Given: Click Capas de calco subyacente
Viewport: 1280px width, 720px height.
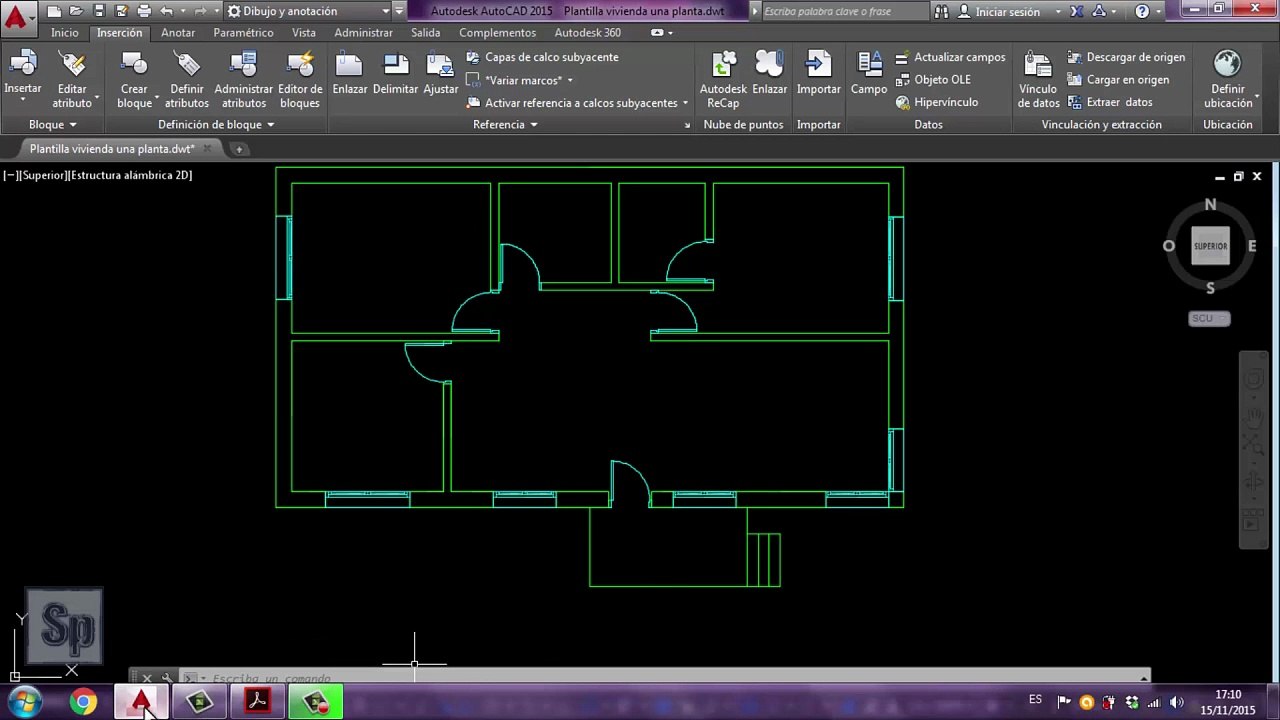Looking at the screenshot, I should pyautogui.click(x=543, y=57).
